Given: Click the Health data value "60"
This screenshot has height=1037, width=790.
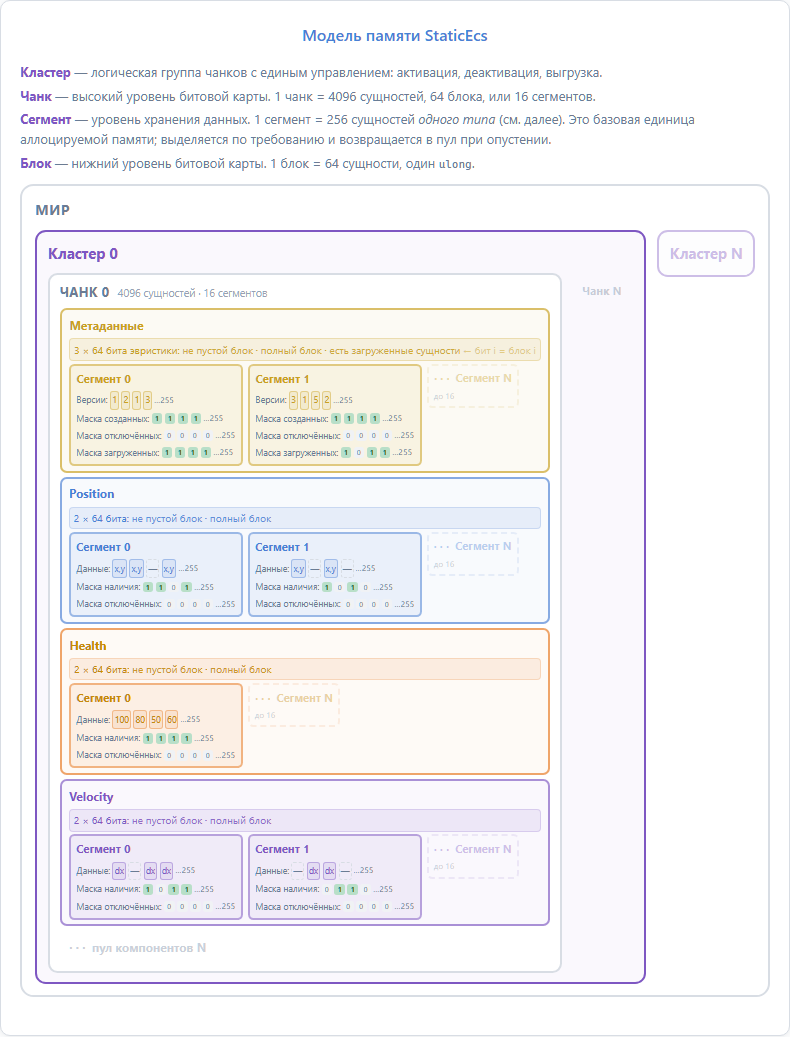Looking at the screenshot, I should coord(172,720).
